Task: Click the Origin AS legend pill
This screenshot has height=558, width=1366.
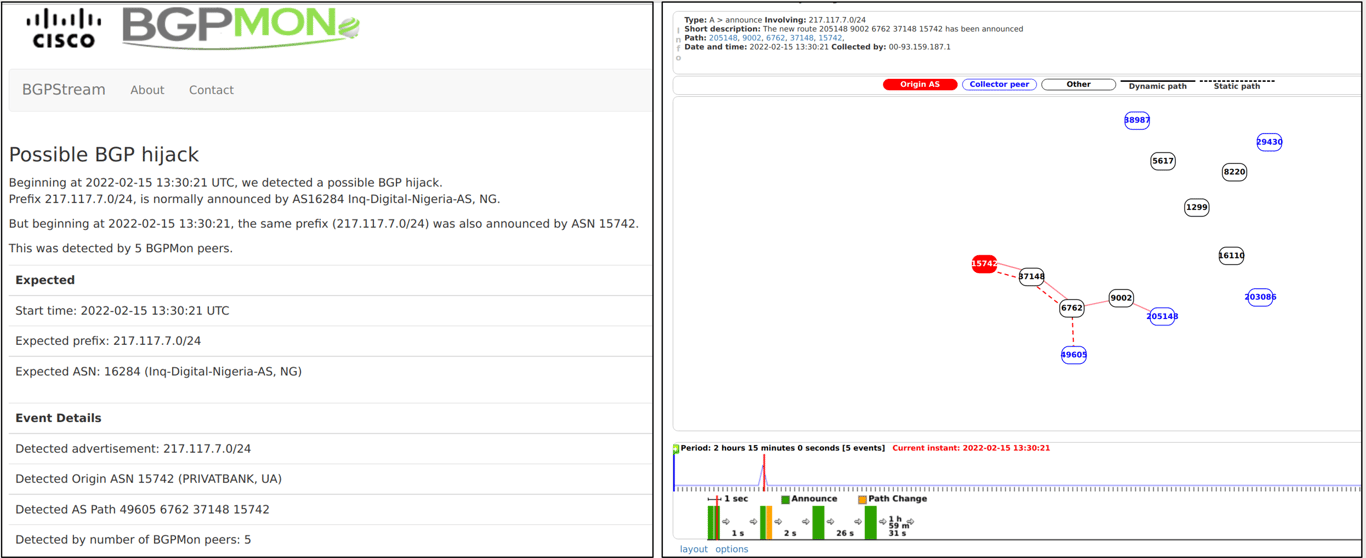Action: pos(920,85)
